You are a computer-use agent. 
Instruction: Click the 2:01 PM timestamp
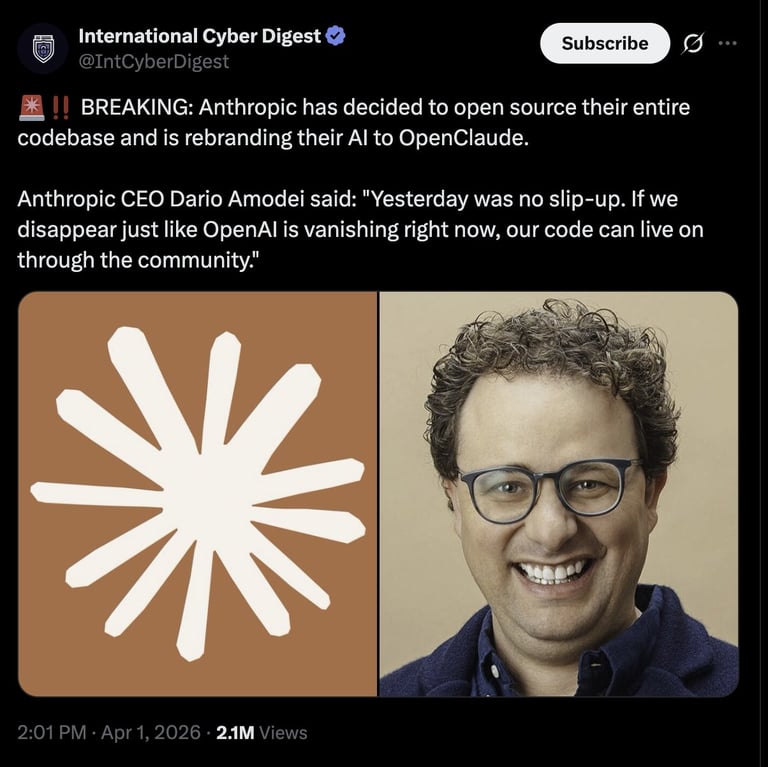point(52,732)
